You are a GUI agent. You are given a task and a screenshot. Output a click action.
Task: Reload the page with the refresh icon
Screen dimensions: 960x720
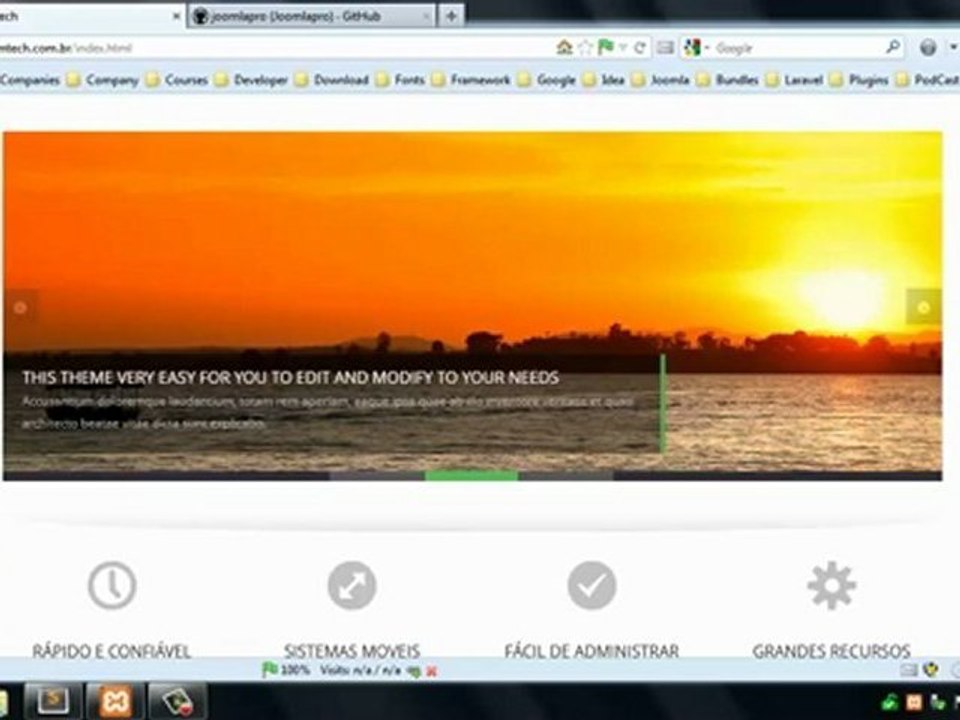click(x=640, y=47)
